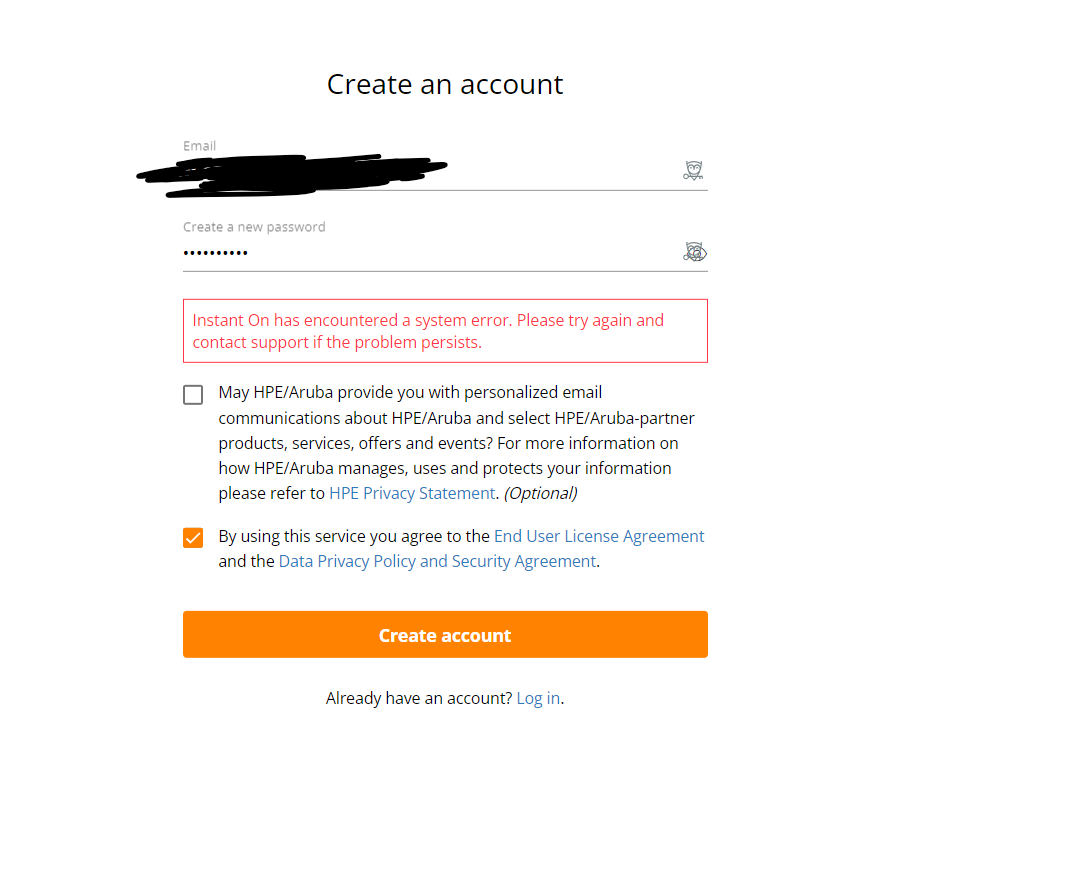Click the small Email field label
Screen dimensions: 1077x882
(x=199, y=146)
